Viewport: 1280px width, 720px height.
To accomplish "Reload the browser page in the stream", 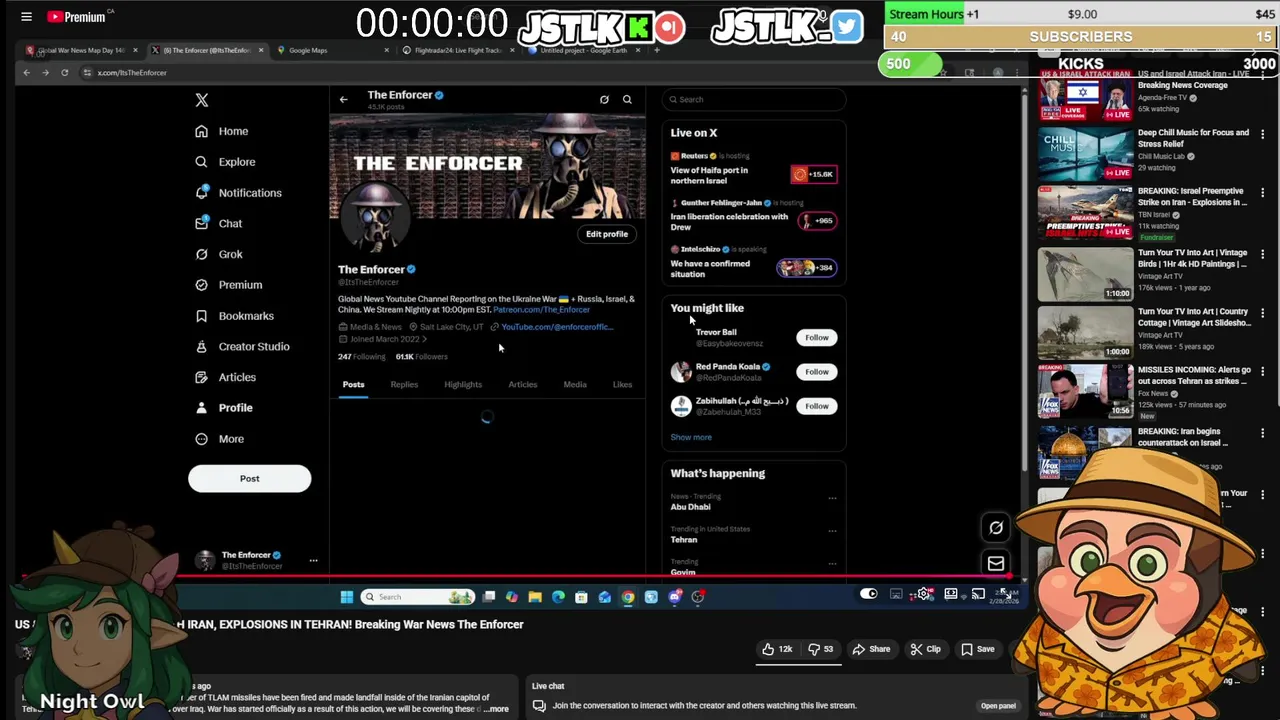I will (64, 72).
